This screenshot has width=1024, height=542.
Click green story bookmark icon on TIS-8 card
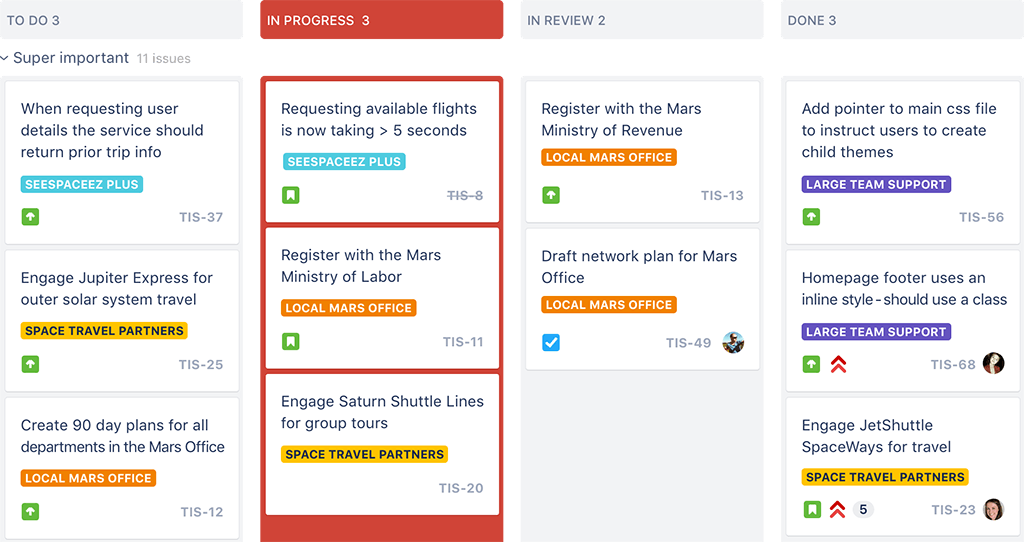pos(291,195)
